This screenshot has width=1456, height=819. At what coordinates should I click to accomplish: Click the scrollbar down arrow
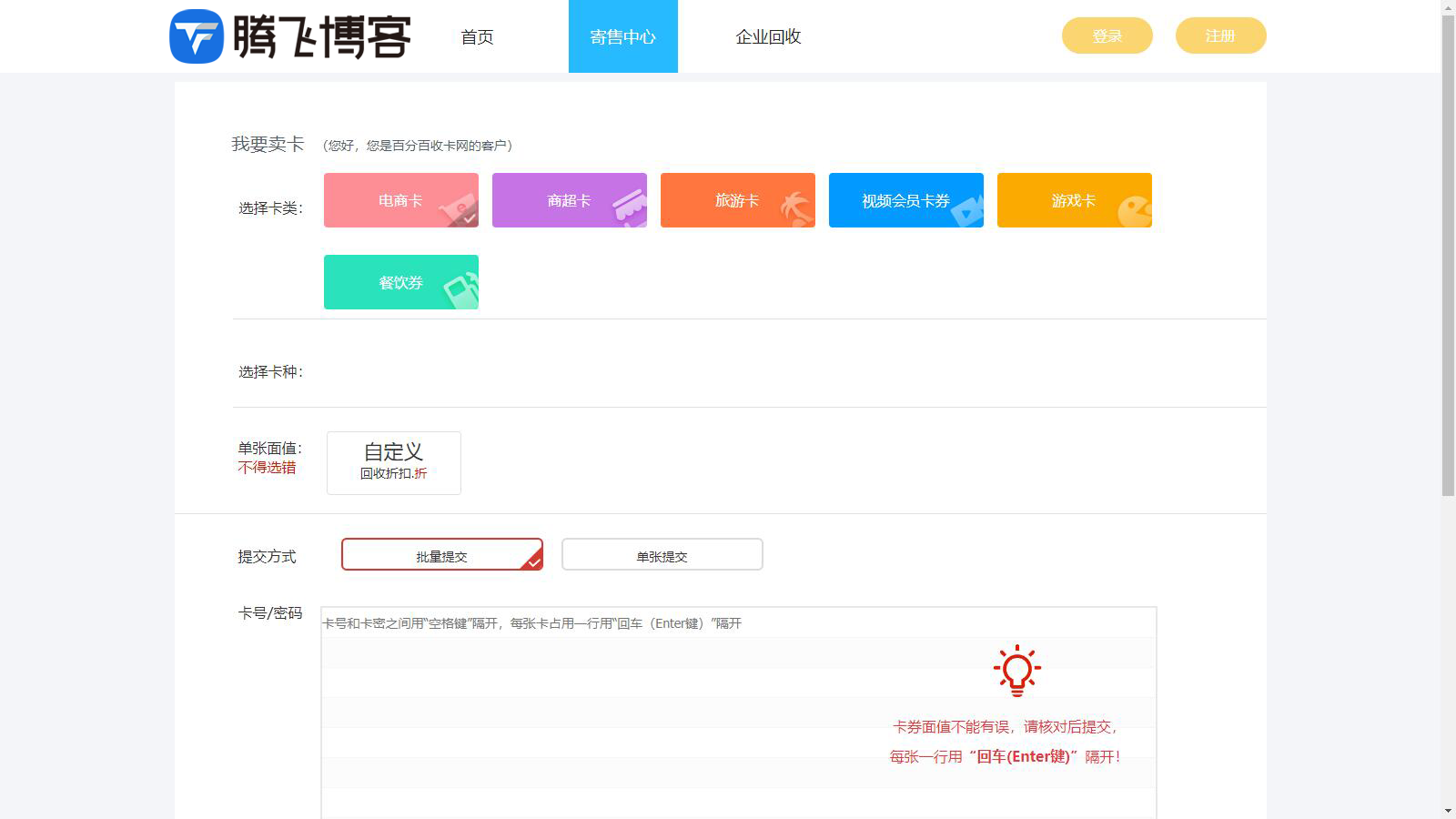pyautogui.click(x=1449, y=811)
